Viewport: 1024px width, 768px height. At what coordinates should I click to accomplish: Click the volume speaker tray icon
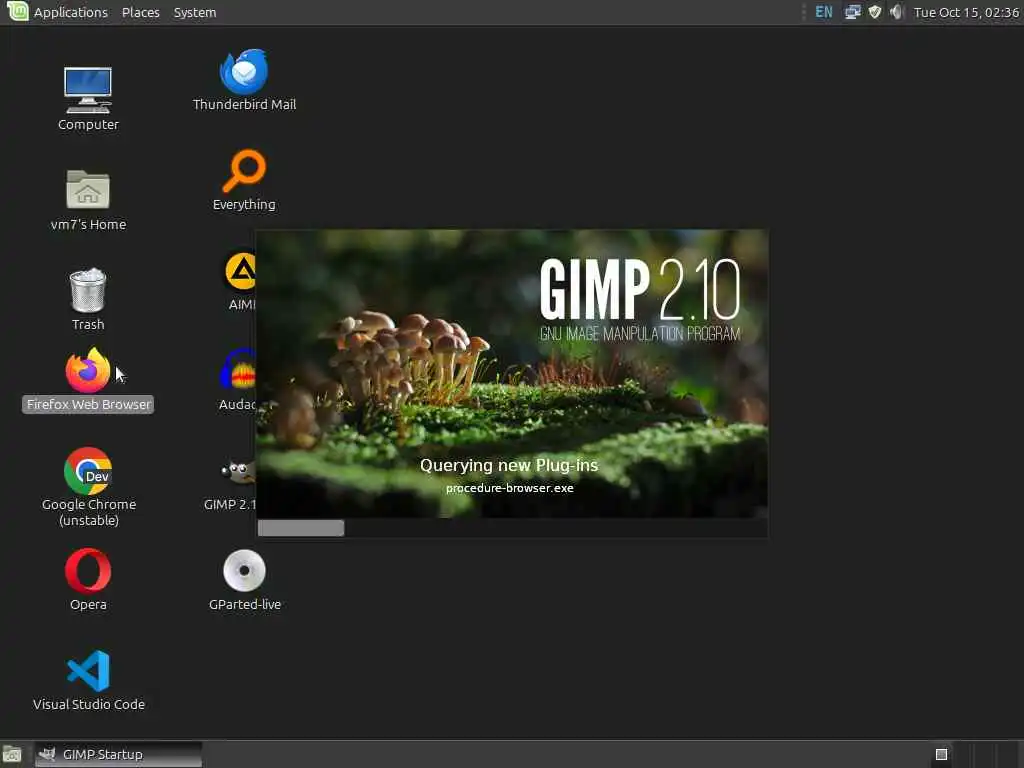click(896, 12)
